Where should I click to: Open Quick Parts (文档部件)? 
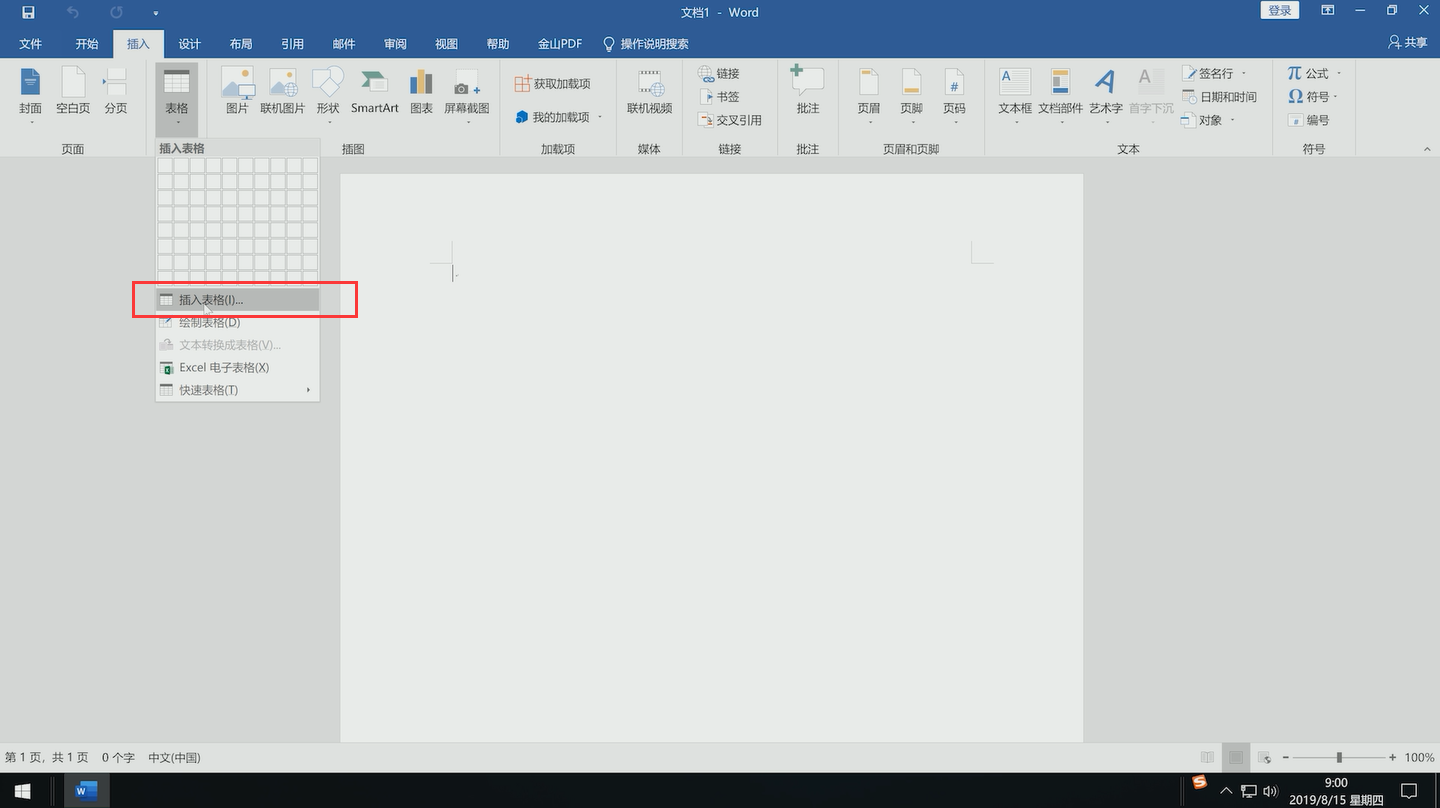pyautogui.click(x=1060, y=95)
